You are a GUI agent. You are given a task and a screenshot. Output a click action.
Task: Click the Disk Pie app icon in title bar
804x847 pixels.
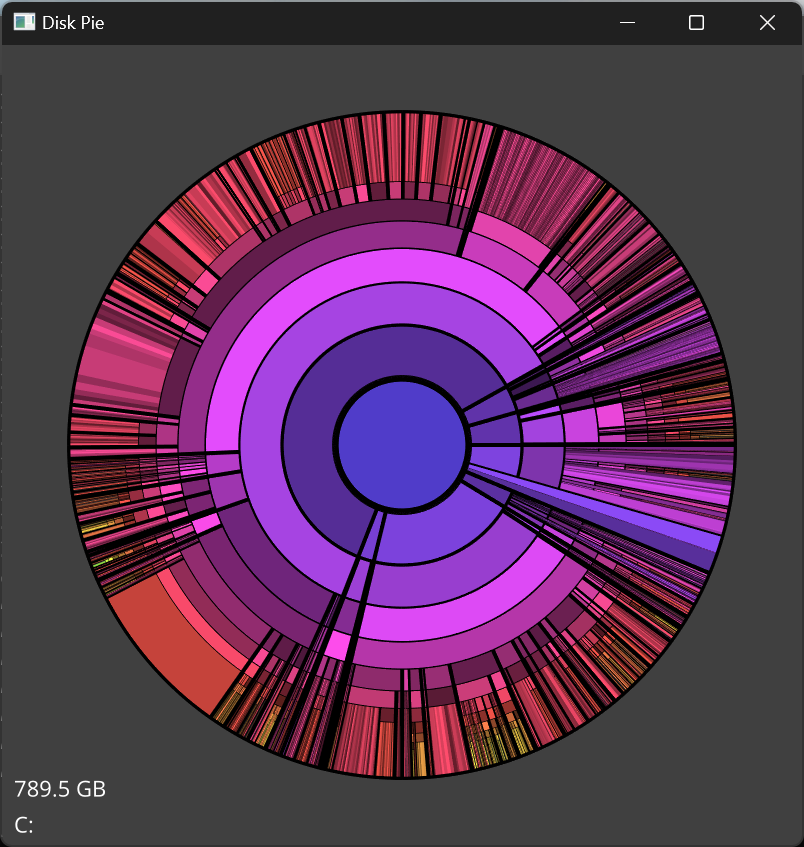click(24, 22)
